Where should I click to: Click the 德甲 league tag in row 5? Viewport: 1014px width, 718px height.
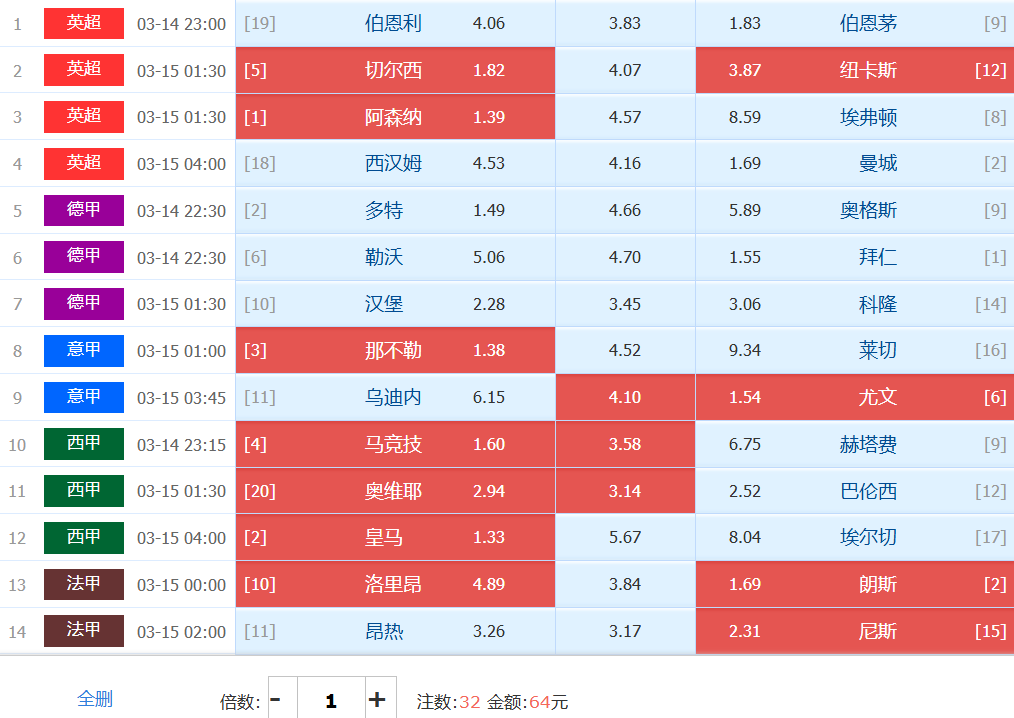coord(84,210)
